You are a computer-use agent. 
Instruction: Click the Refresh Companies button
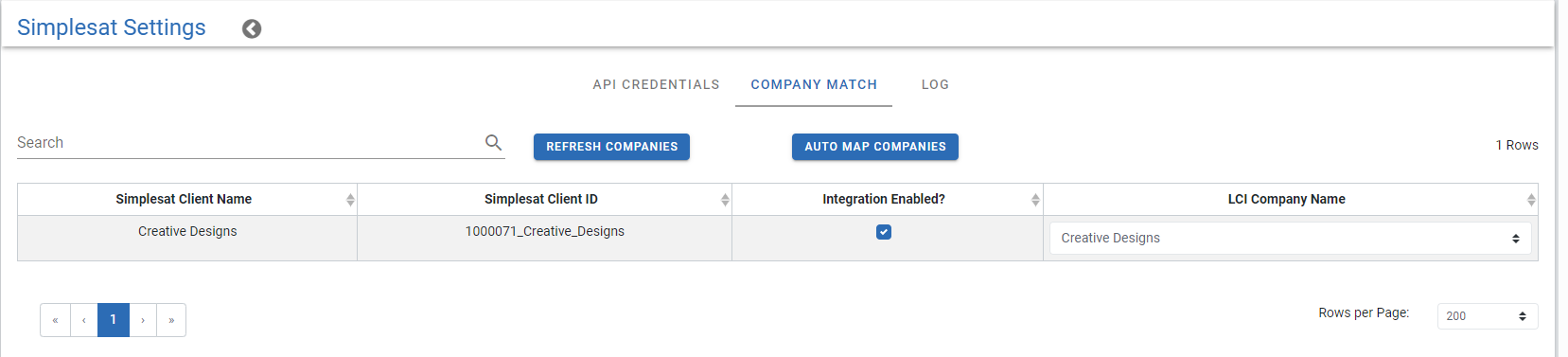point(611,147)
